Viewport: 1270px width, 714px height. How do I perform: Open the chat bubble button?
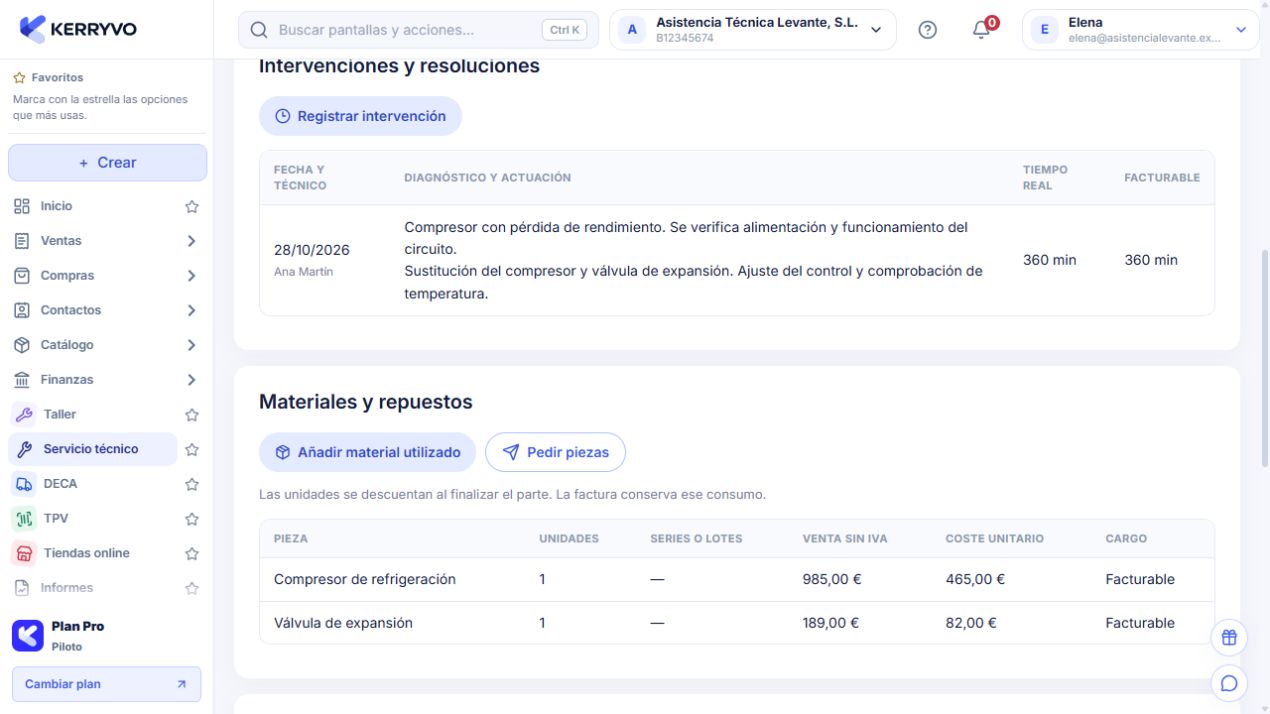coord(1229,683)
